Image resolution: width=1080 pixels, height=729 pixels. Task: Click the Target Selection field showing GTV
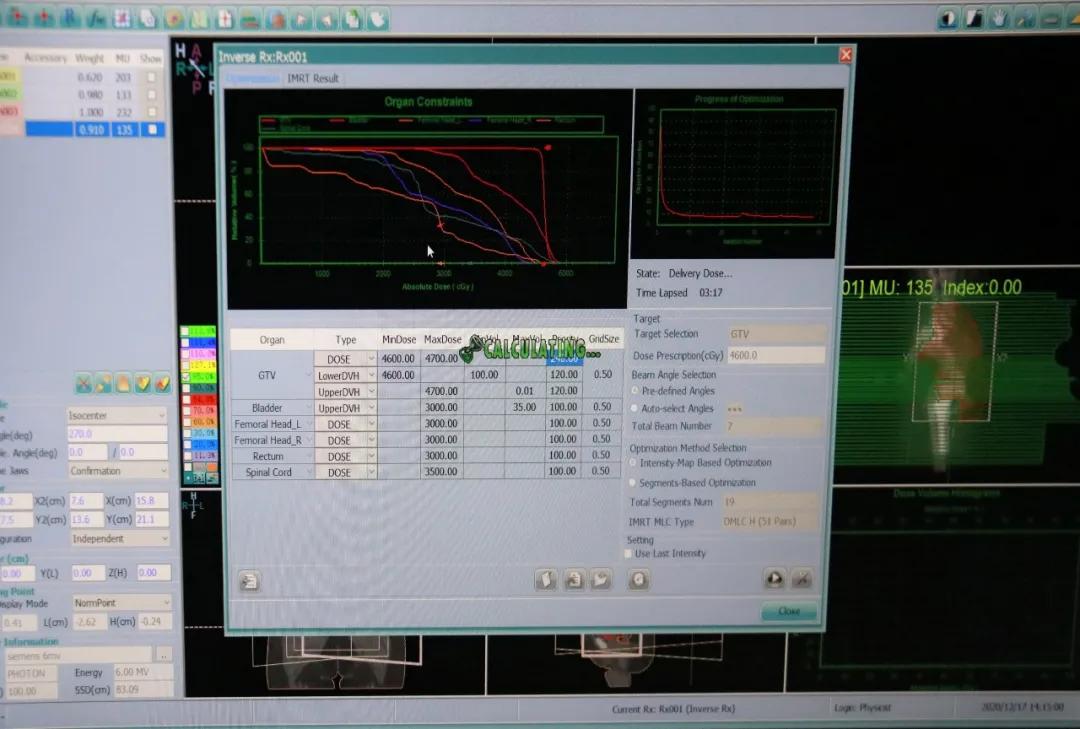[777, 334]
